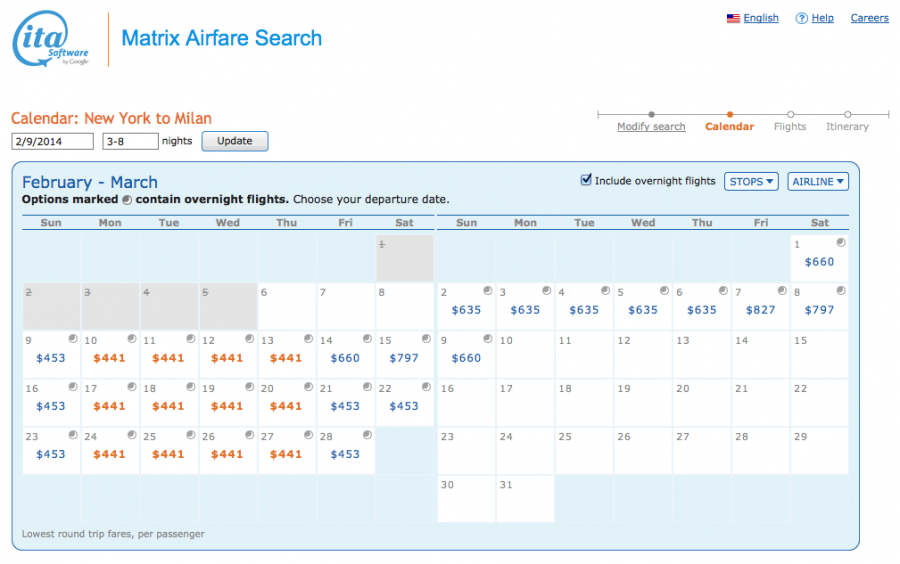Click the US flag language icon

coord(733,18)
